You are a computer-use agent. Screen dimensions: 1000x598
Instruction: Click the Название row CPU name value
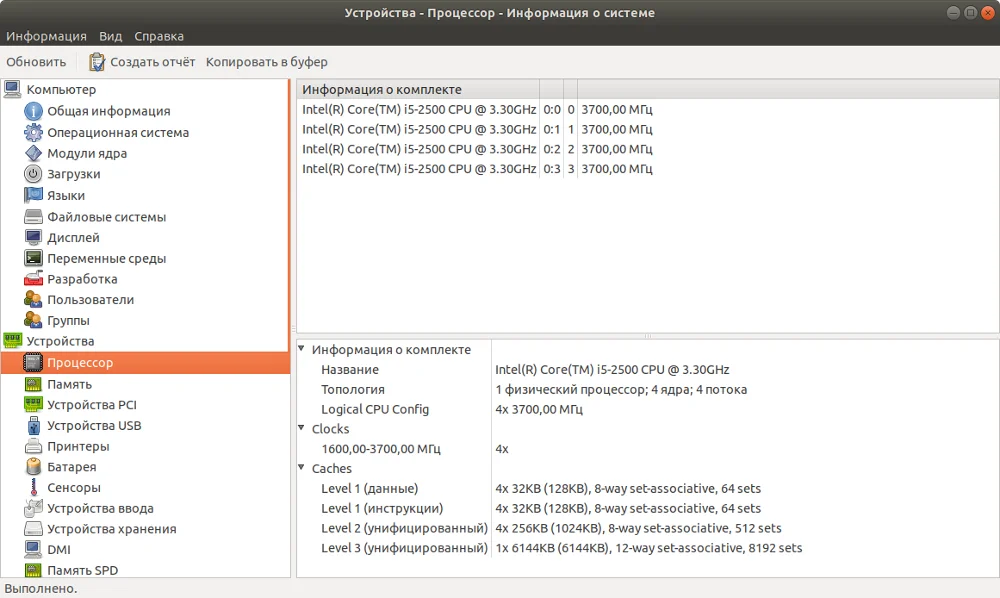612,370
